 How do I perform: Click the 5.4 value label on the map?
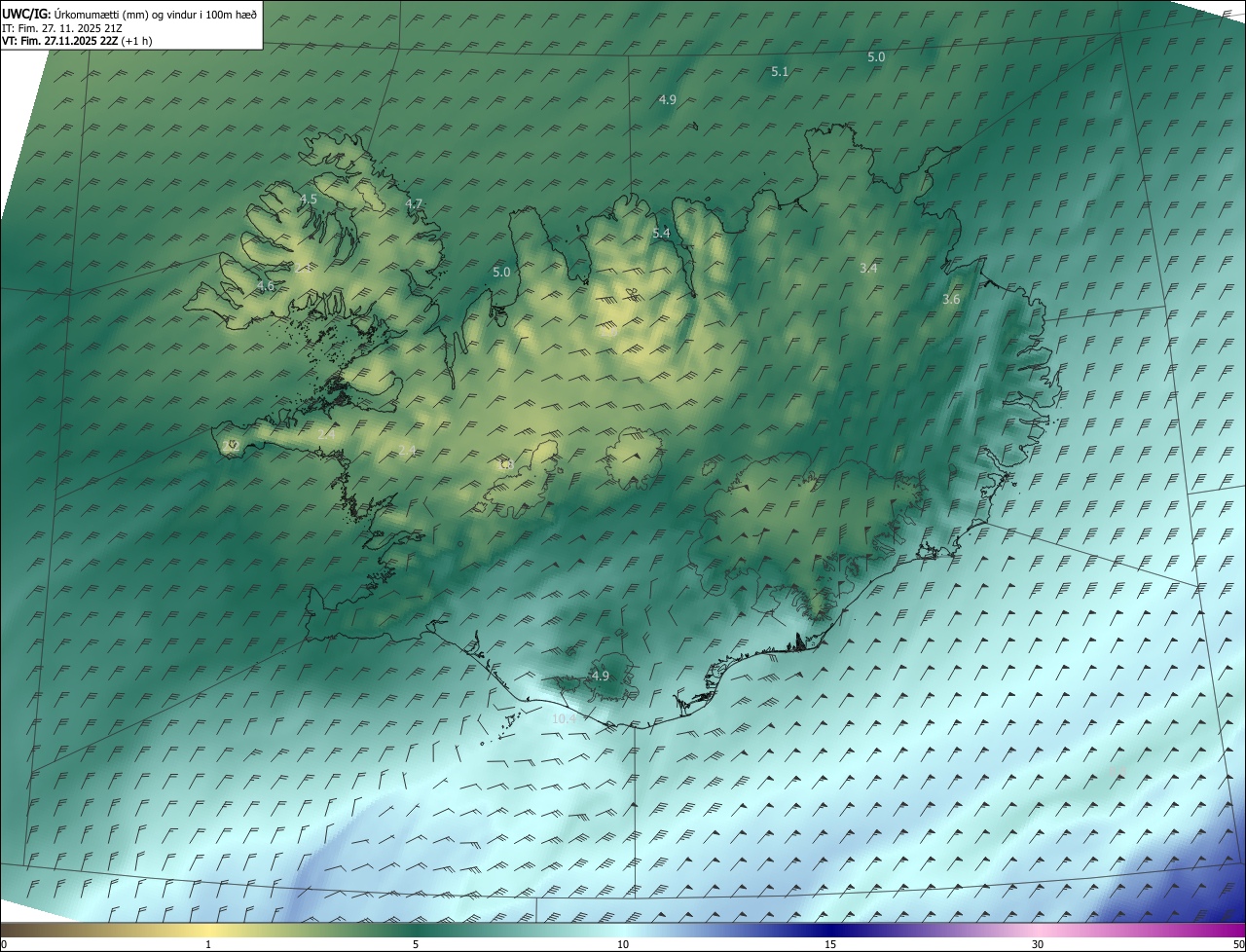[661, 234]
